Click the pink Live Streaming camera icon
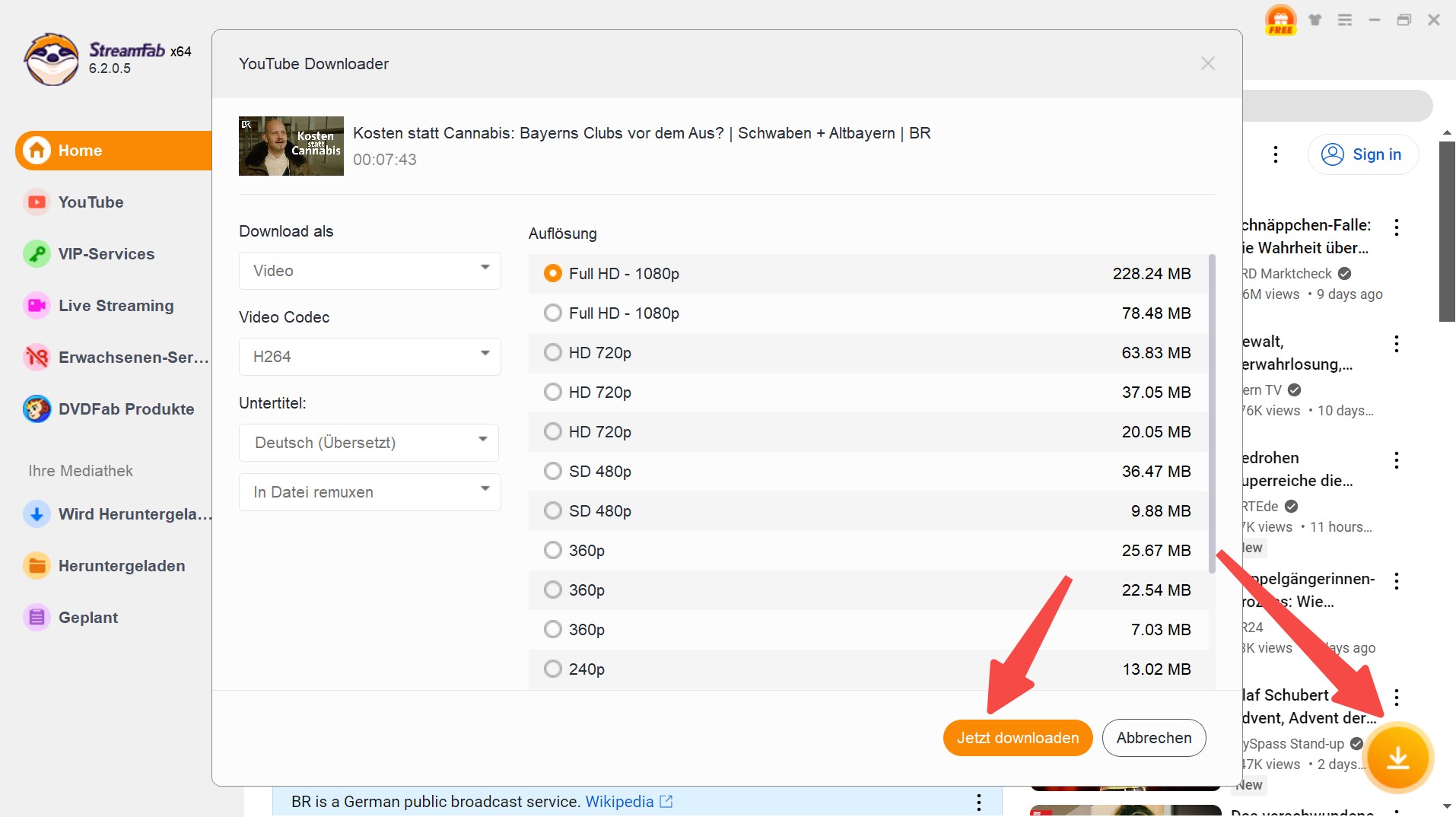The image size is (1456, 817). pos(37,306)
